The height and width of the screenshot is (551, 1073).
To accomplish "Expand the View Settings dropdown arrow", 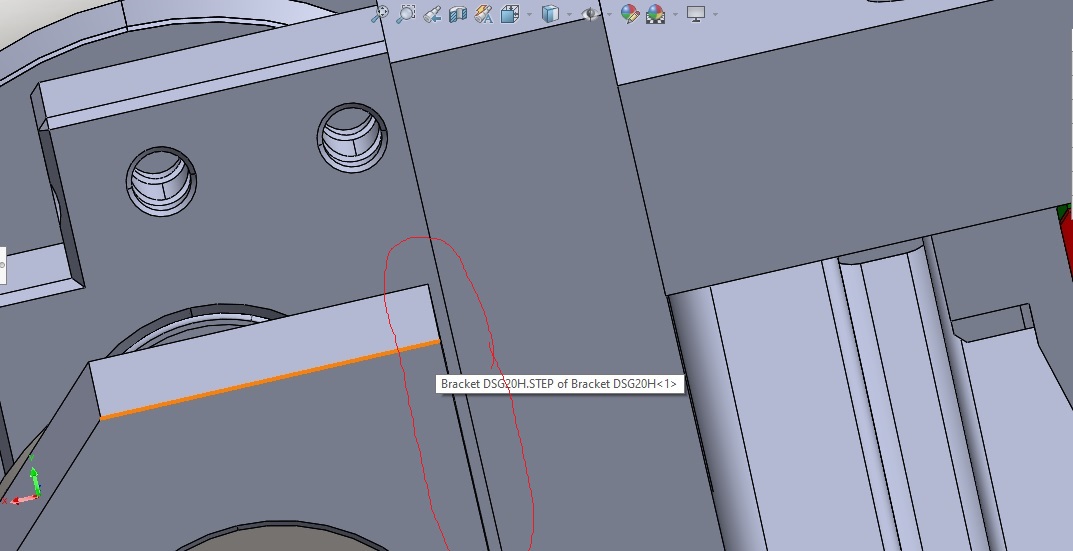I will click(x=716, y=14).
